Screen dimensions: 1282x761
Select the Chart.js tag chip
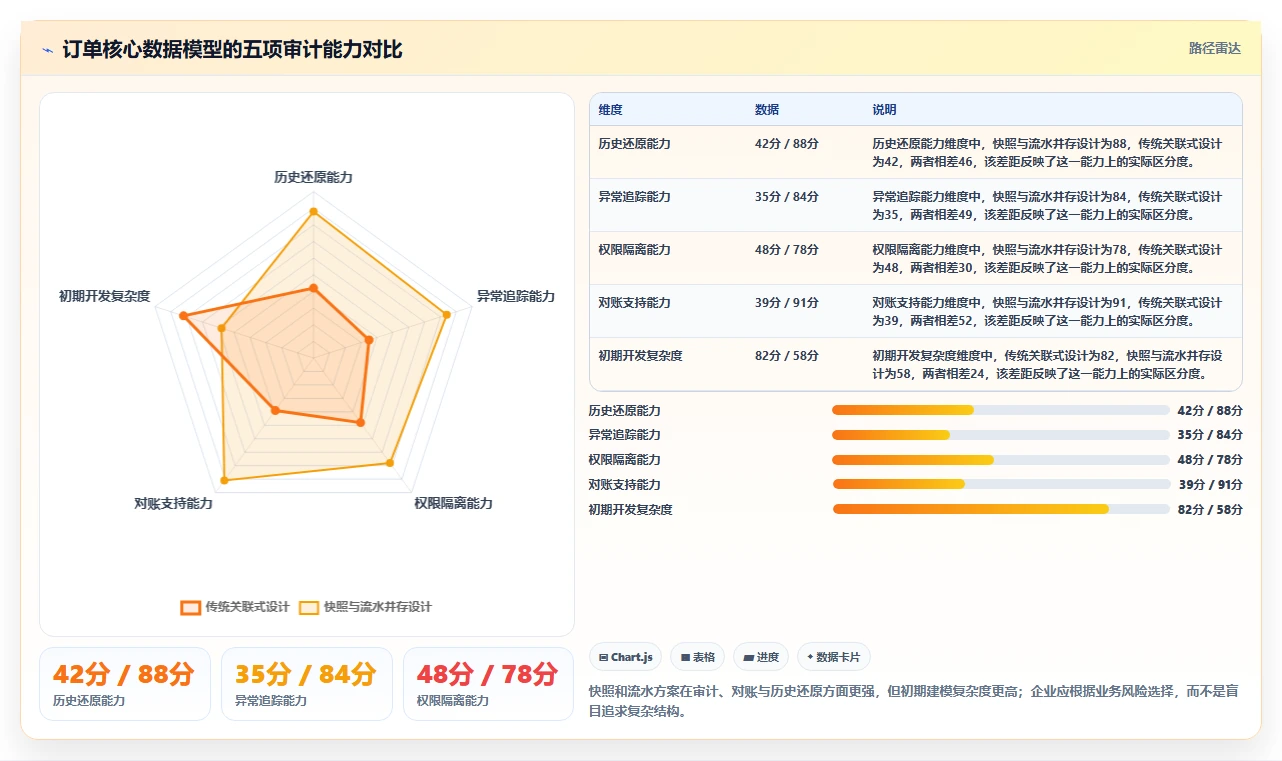tap(625, 657)
